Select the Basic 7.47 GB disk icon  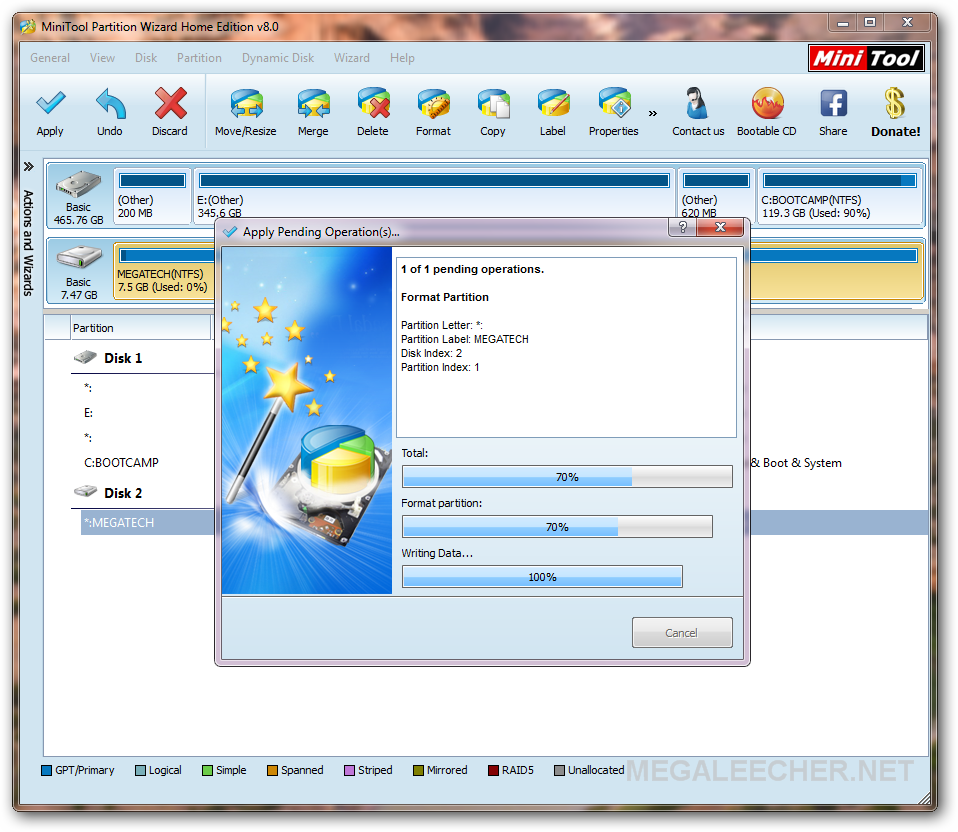[79, 257]
